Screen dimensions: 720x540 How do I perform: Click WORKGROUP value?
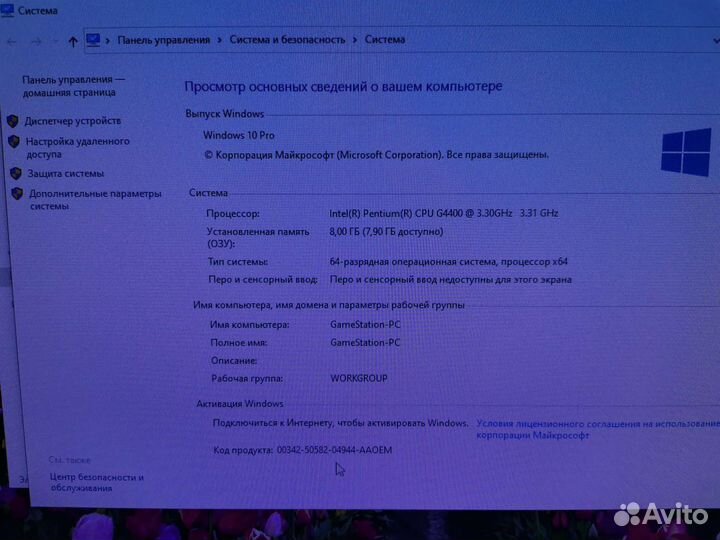point(359,378)
